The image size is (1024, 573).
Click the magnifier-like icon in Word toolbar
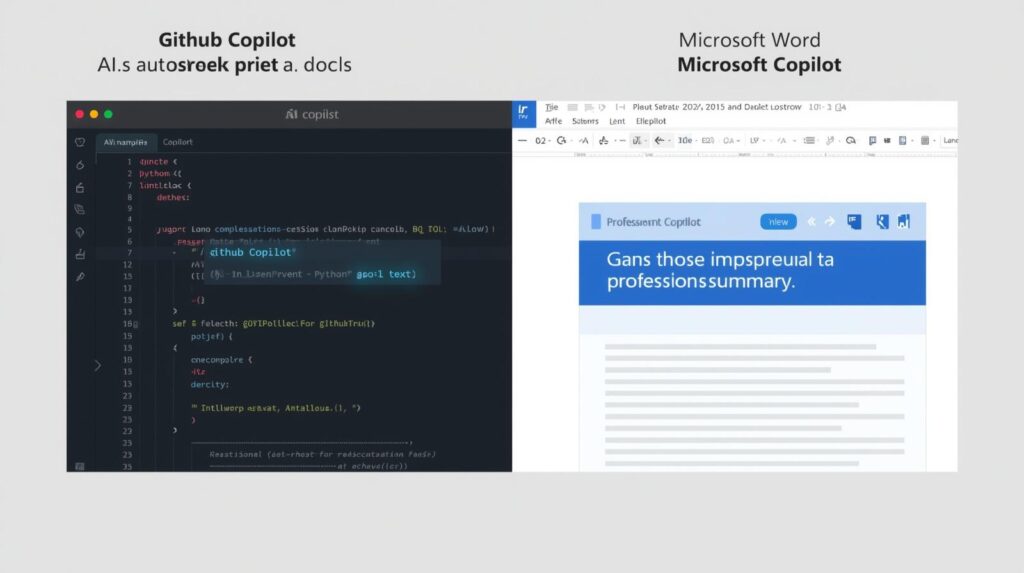click(850, 140)
